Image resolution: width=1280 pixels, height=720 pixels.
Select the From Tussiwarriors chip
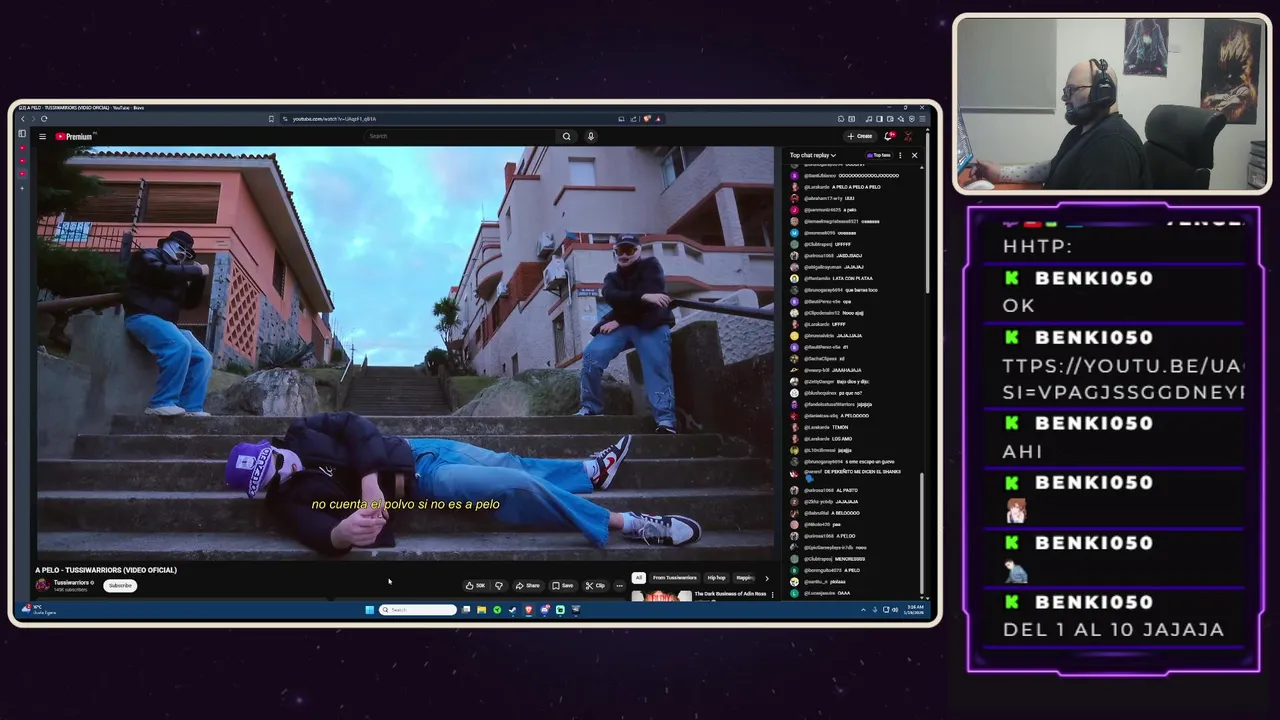[x=674, y=578]
